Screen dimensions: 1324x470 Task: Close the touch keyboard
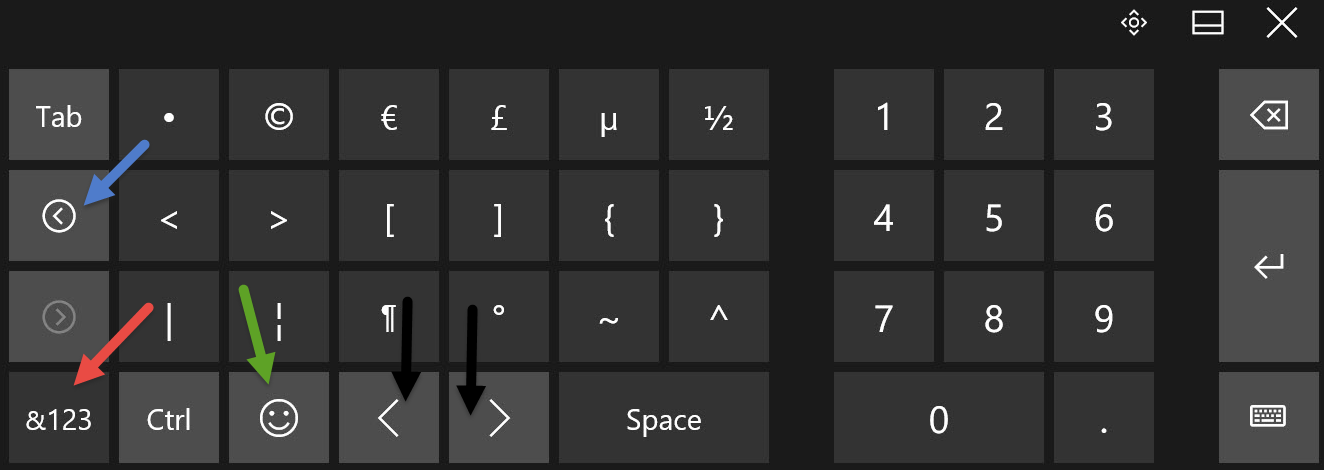[1282, 23]
